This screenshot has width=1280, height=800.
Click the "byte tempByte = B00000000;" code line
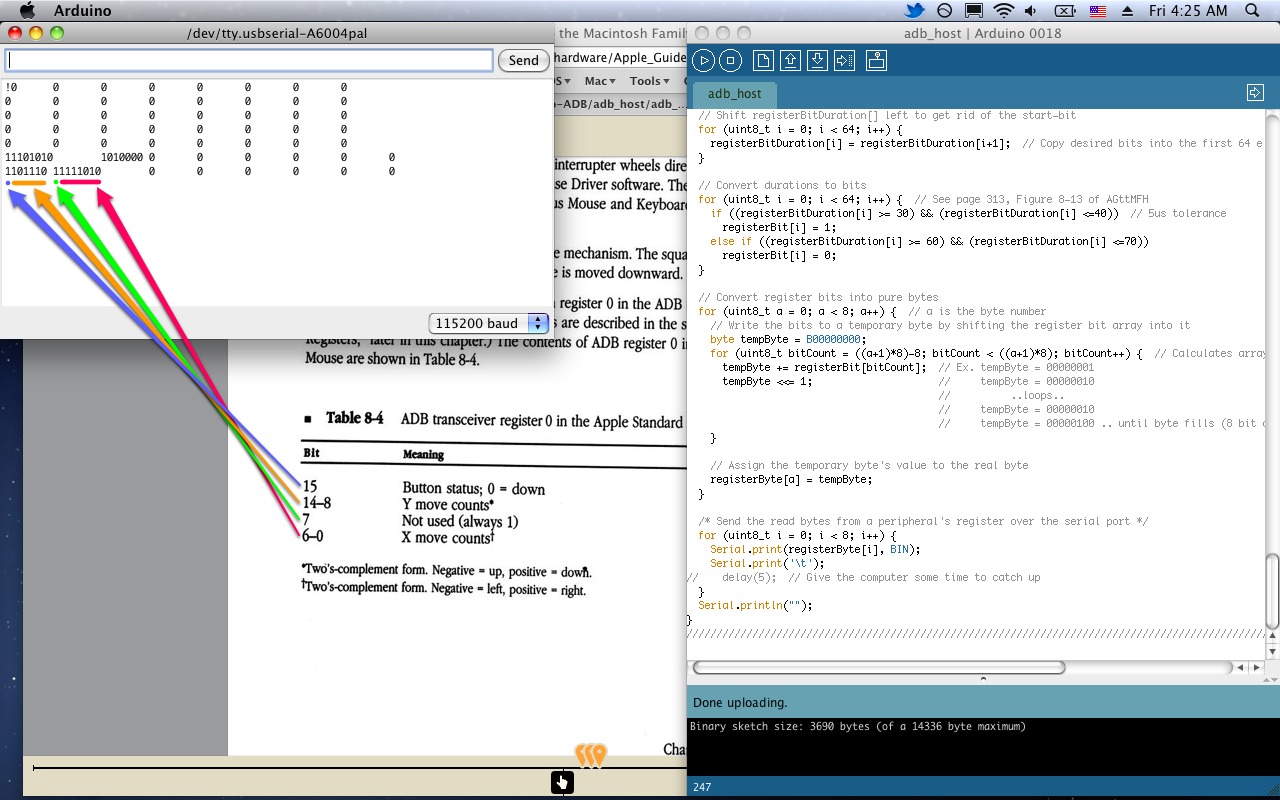pos(788,340)
